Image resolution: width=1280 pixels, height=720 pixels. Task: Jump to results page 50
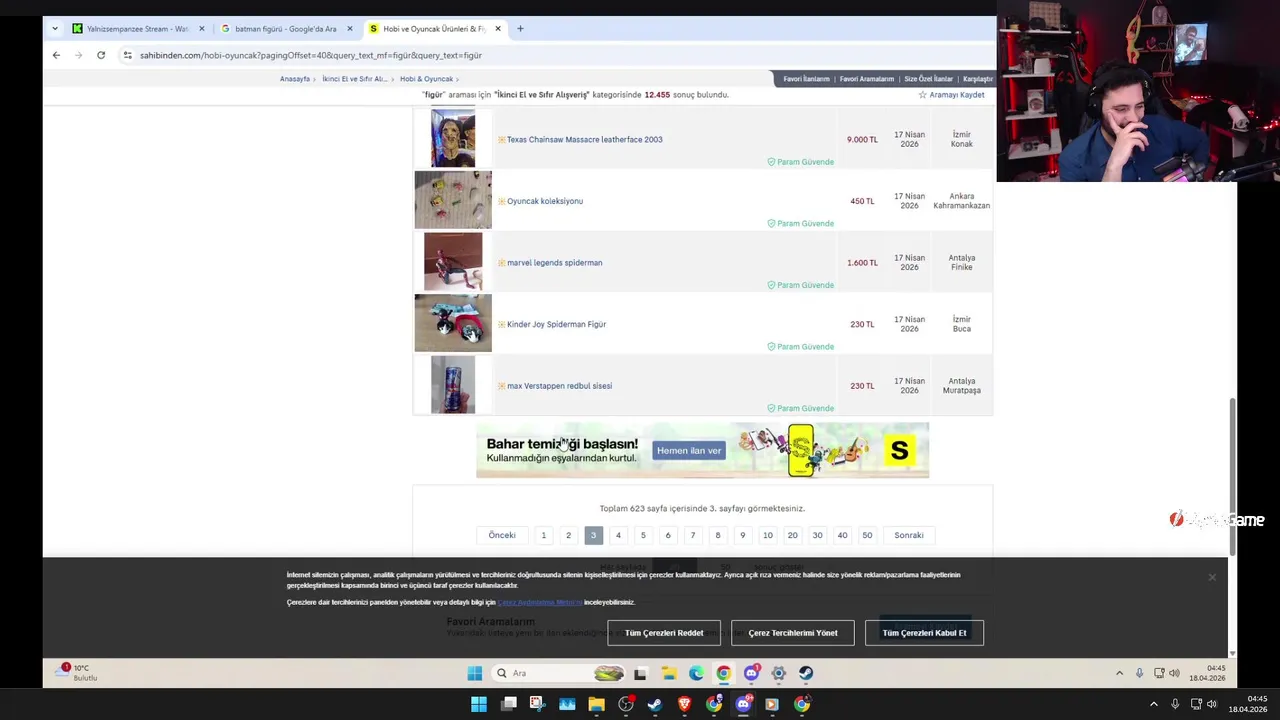(867, 535)
